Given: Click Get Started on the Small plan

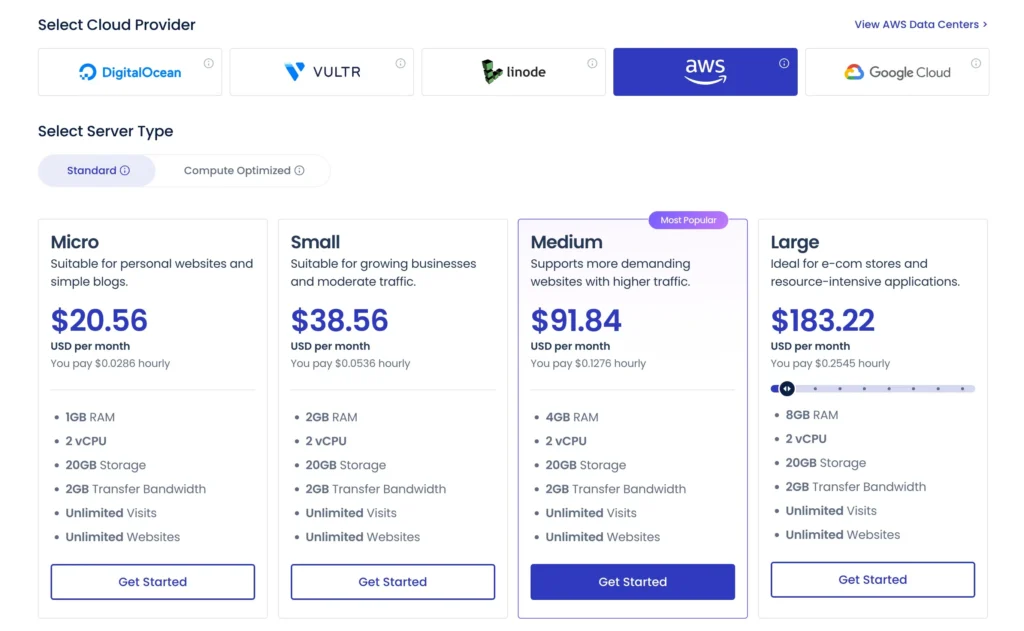Looking at the screenshot, I should tap(392, 581).
